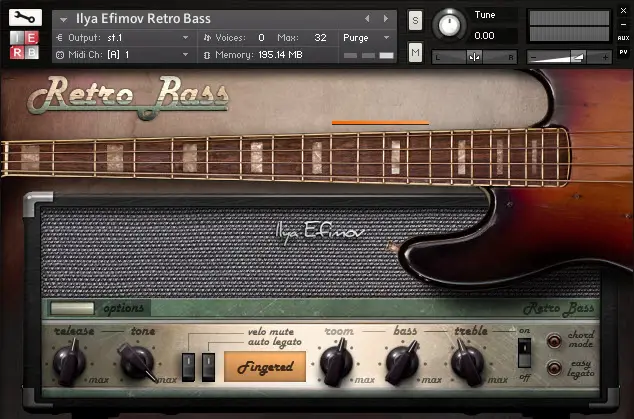Enable chord mode indicator button
Viewport: 634px width, 419px height.
tap(554, 341)
